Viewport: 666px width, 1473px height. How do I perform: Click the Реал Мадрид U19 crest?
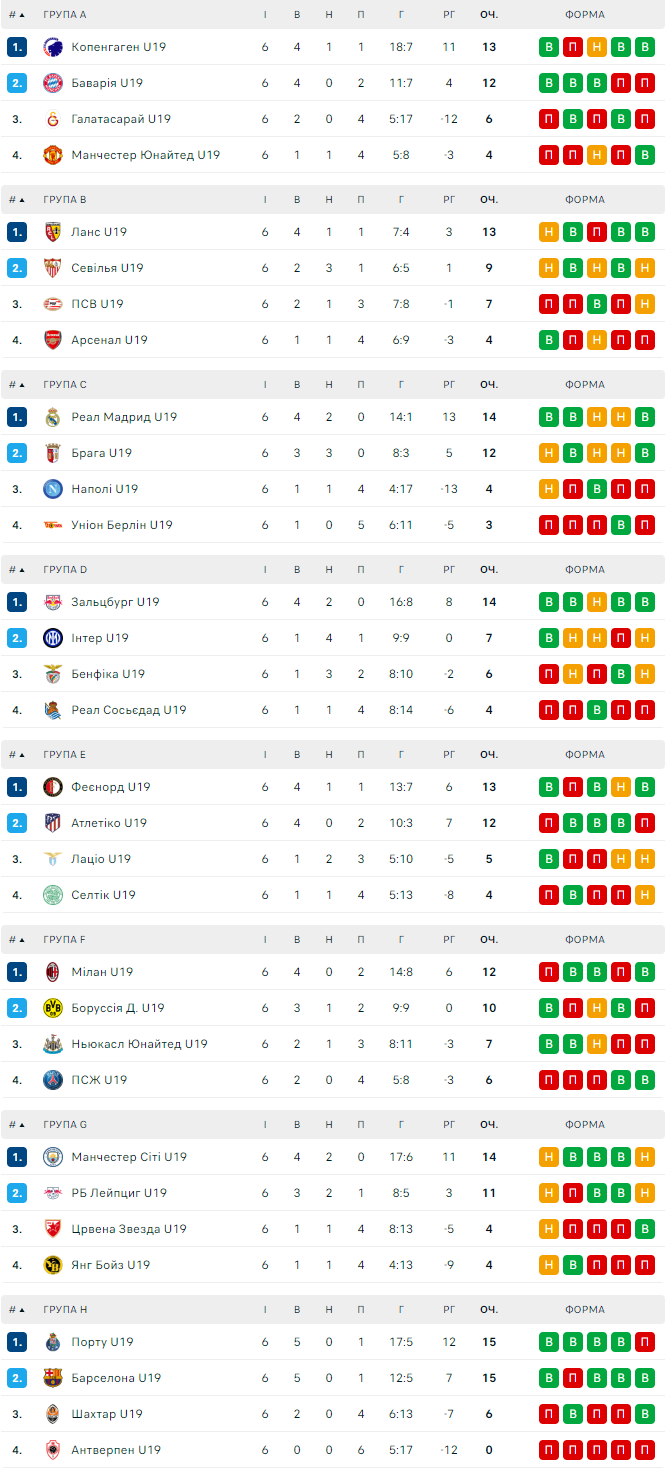[53, 417]
